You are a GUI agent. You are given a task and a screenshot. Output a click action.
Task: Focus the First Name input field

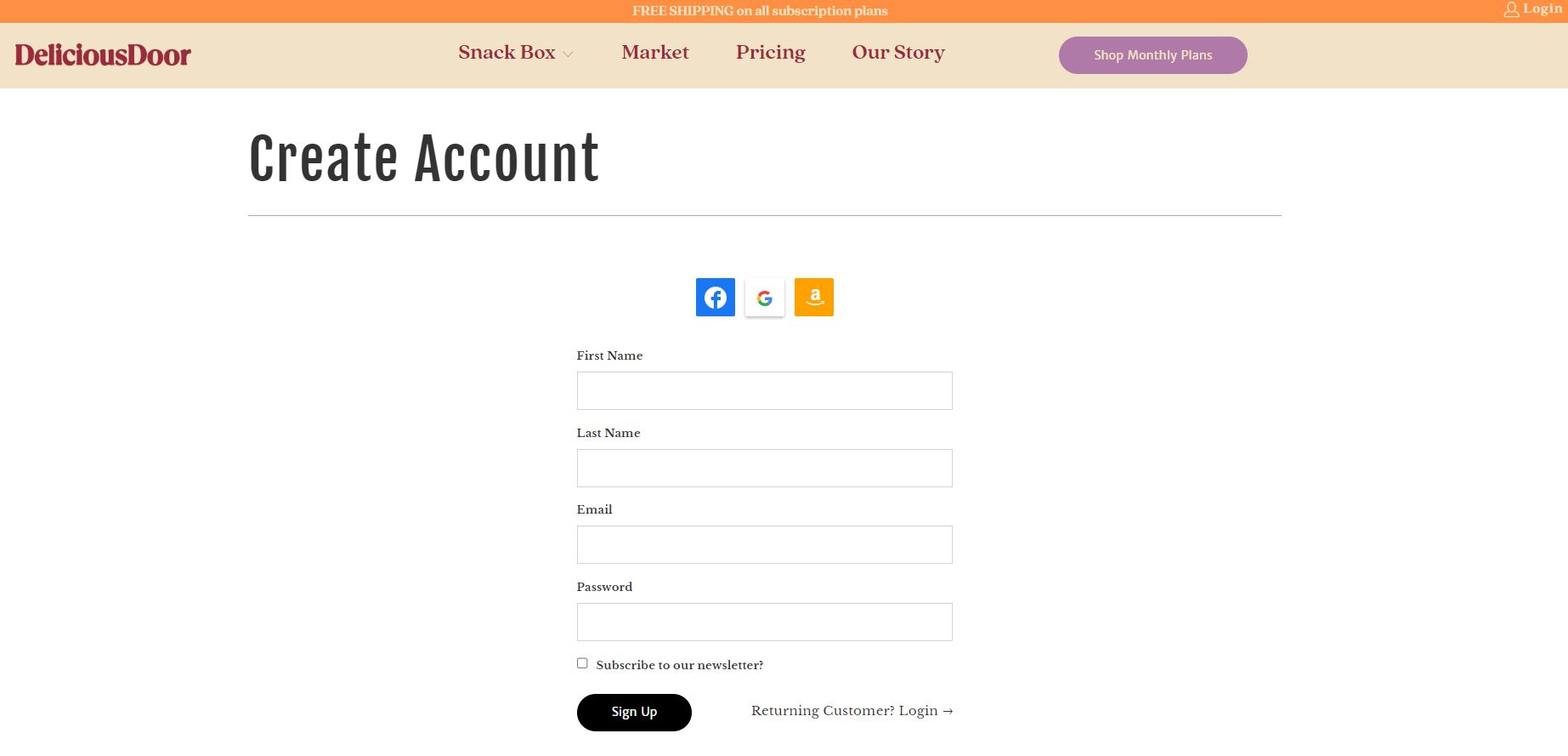coord(765,391)
